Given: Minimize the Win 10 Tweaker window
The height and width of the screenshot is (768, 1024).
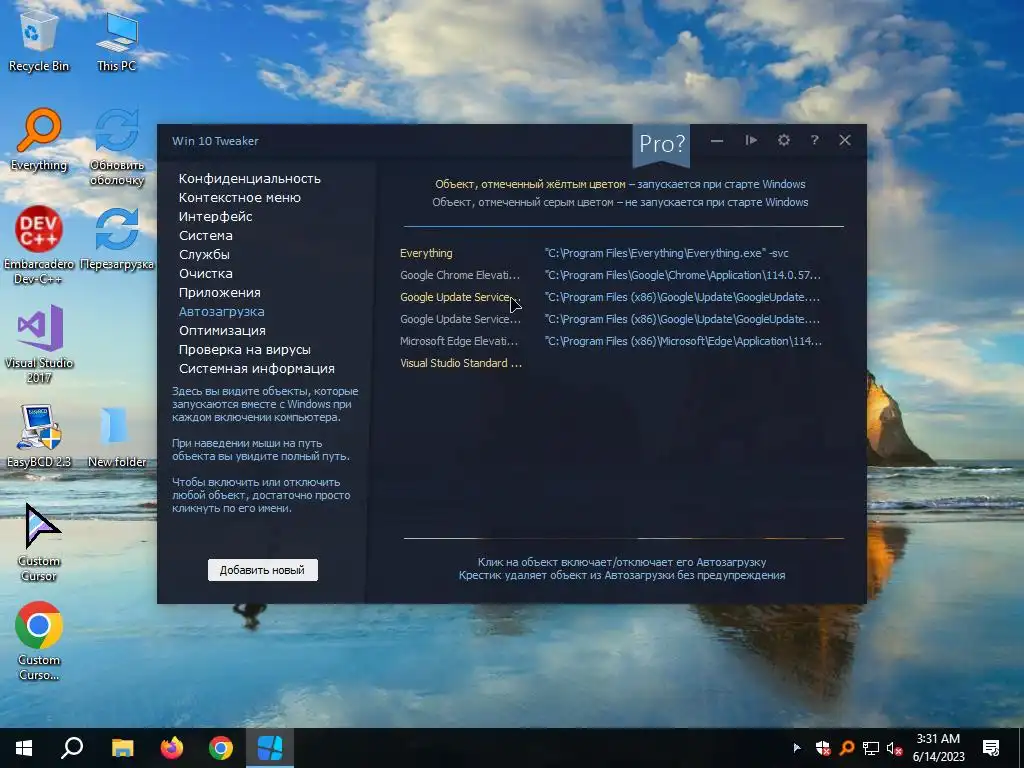Looking at the screenshot, I should (717, 141).
